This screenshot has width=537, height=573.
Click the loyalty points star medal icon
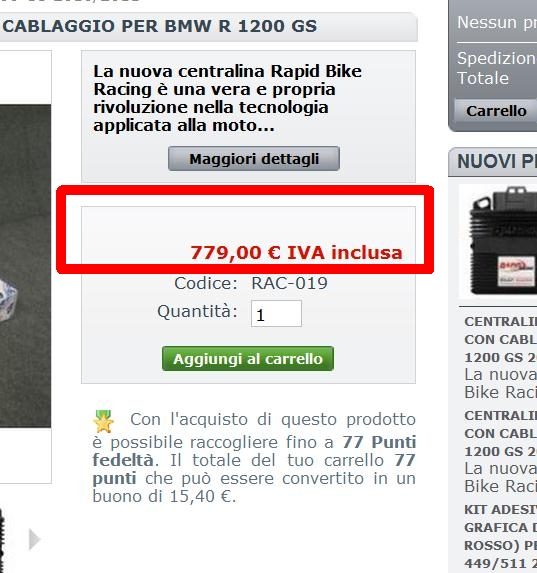tap(103, 421)
